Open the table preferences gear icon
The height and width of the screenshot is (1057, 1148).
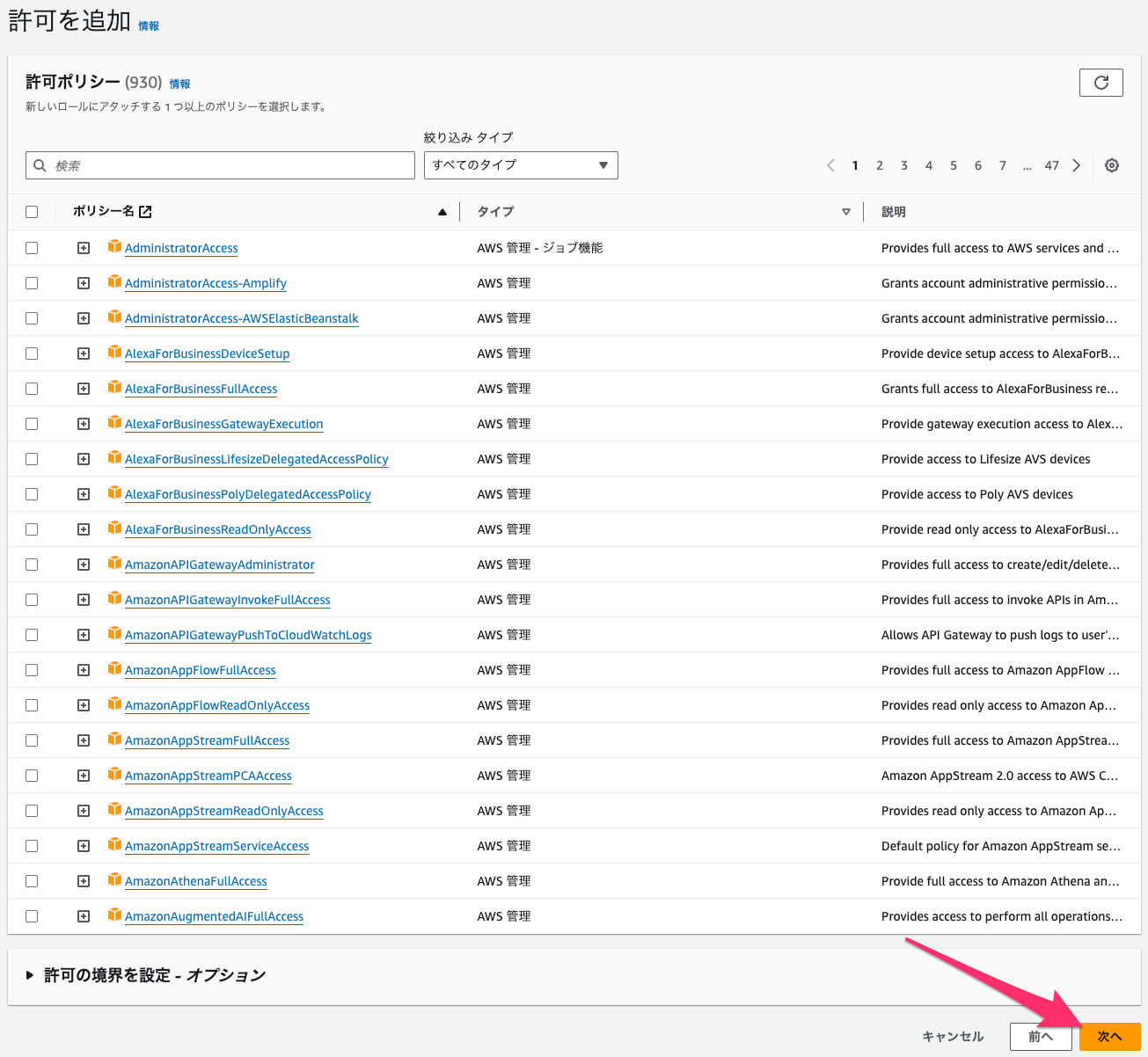[1112, 165]
